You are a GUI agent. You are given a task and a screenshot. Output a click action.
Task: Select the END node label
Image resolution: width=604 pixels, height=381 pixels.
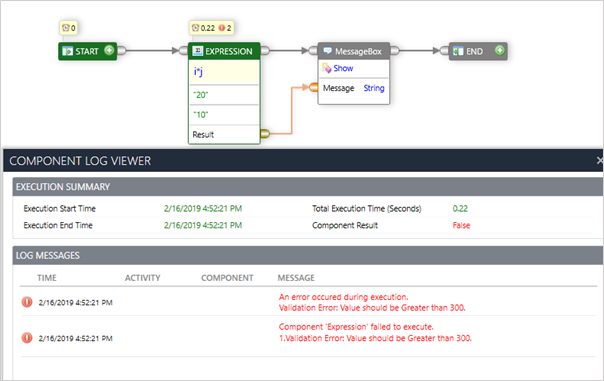pos(474,51)
